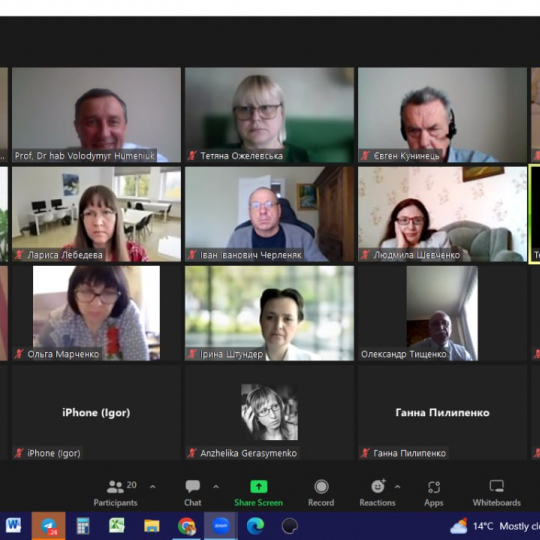Screen dimensions: 540x540
Task: Click the Ганна Пилипенко name tile
Action: click(x=443, y=412)
